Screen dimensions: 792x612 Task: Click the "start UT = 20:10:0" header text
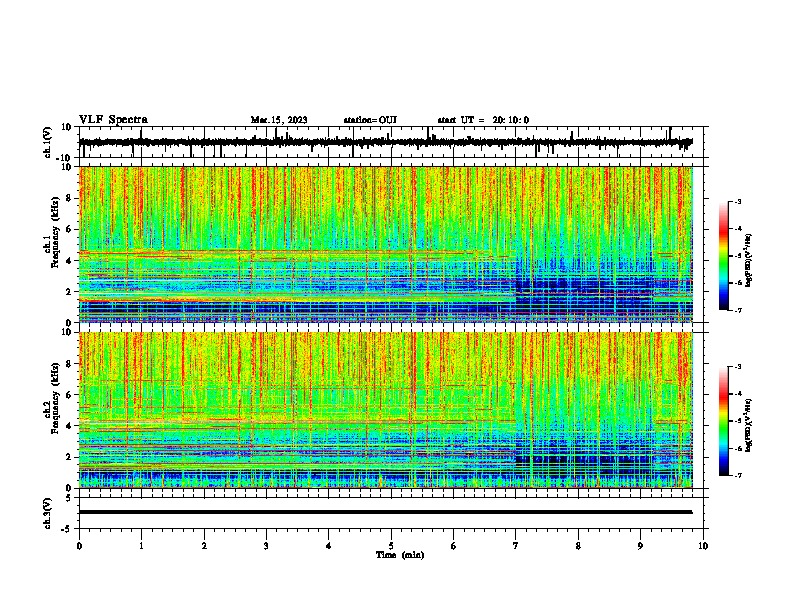tap(483, 120)
